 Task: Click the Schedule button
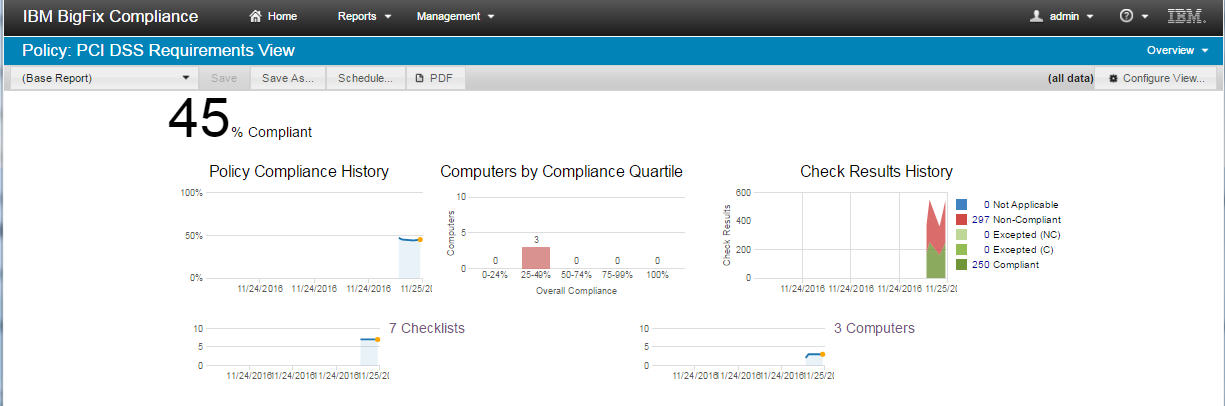pos(365,78)
